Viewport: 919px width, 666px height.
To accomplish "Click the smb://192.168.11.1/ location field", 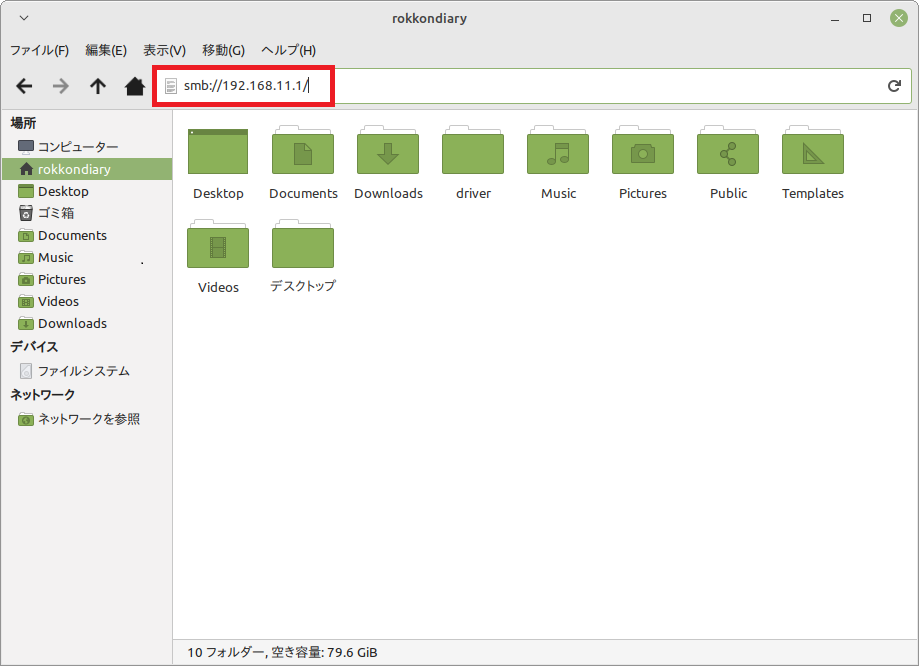I will tap(533, 86).
